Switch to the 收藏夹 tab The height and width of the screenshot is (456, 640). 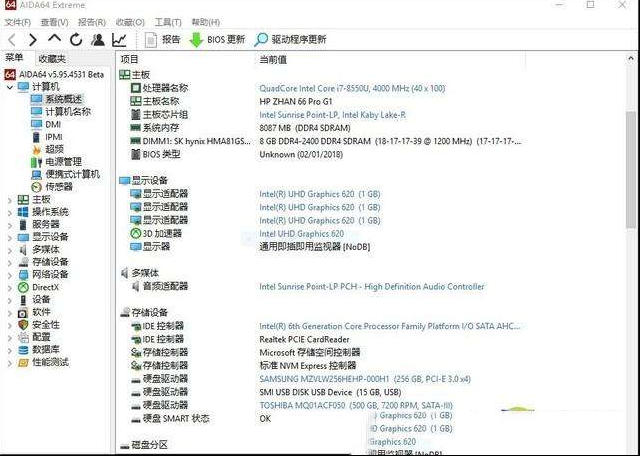[52, 59]
